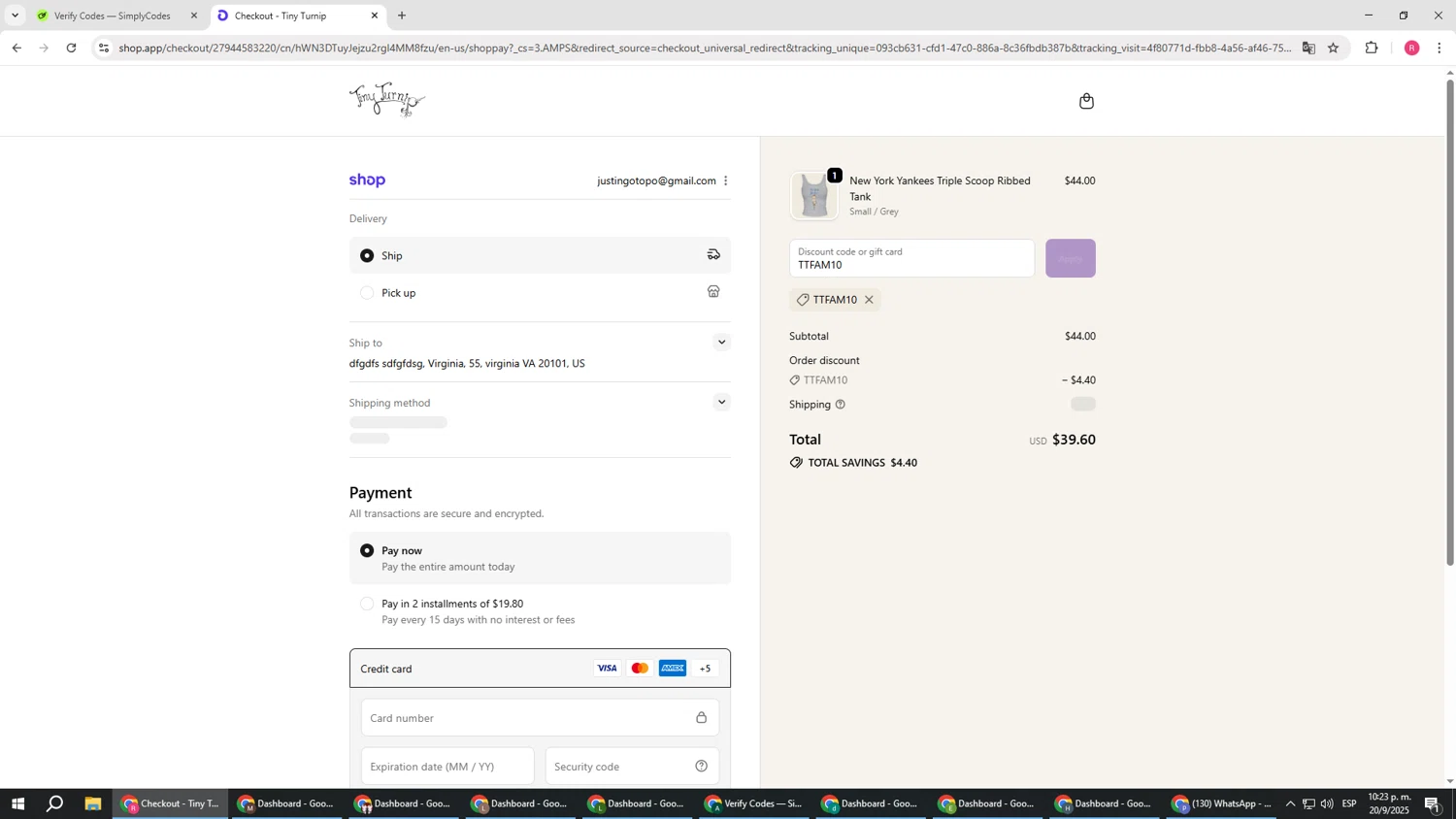Click the shipping info help icon
1456x819 pixels.
tap(841, 405)
